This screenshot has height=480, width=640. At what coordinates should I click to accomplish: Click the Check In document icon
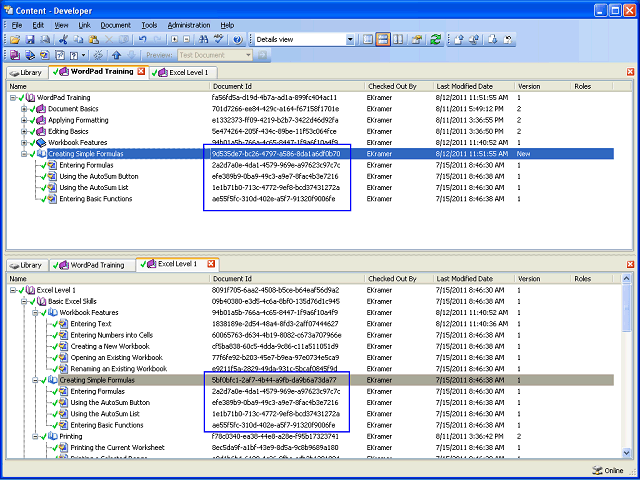[x=459, y=40]
